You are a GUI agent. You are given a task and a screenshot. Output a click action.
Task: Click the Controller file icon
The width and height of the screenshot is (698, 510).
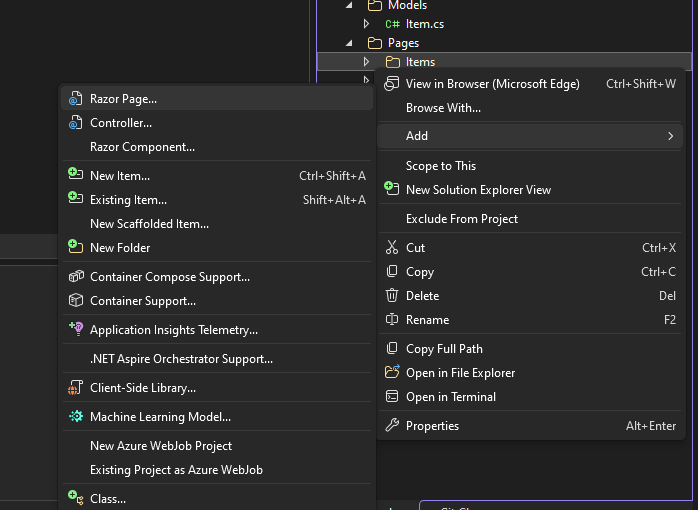pyautogui.click(x=76, y=122)
